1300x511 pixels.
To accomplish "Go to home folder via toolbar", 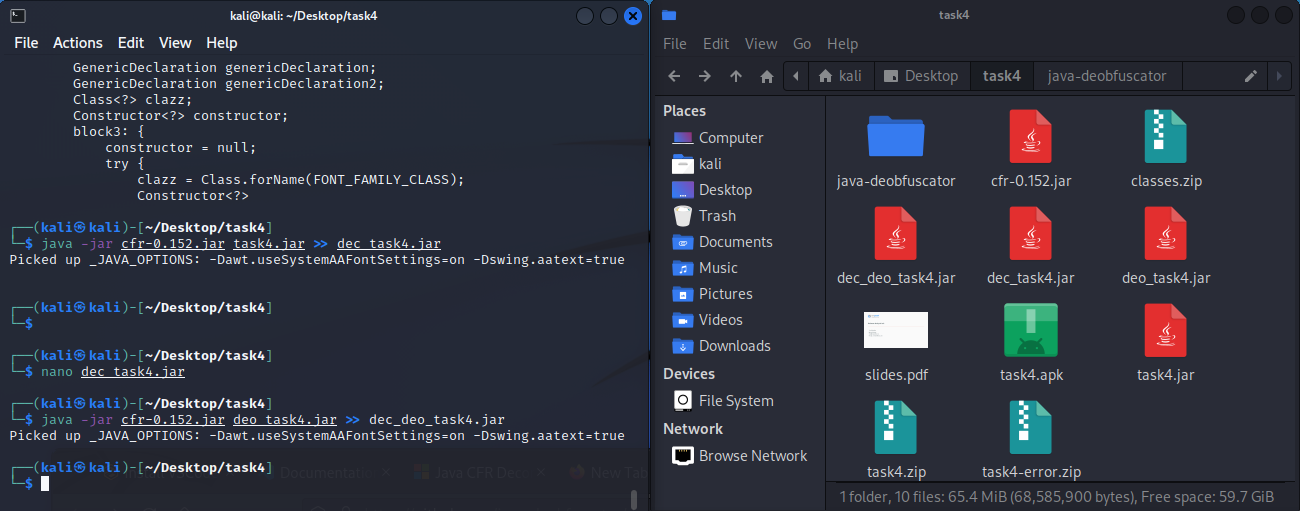I will point(767,76).
